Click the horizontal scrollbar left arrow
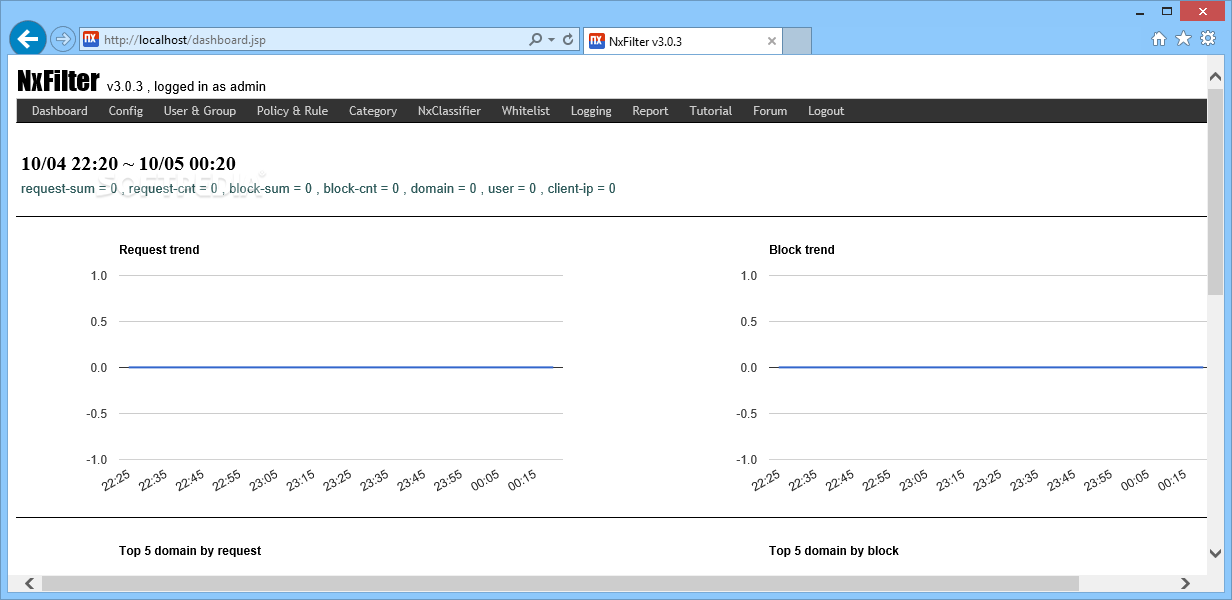1232x600 pixels. pos(29,583)
